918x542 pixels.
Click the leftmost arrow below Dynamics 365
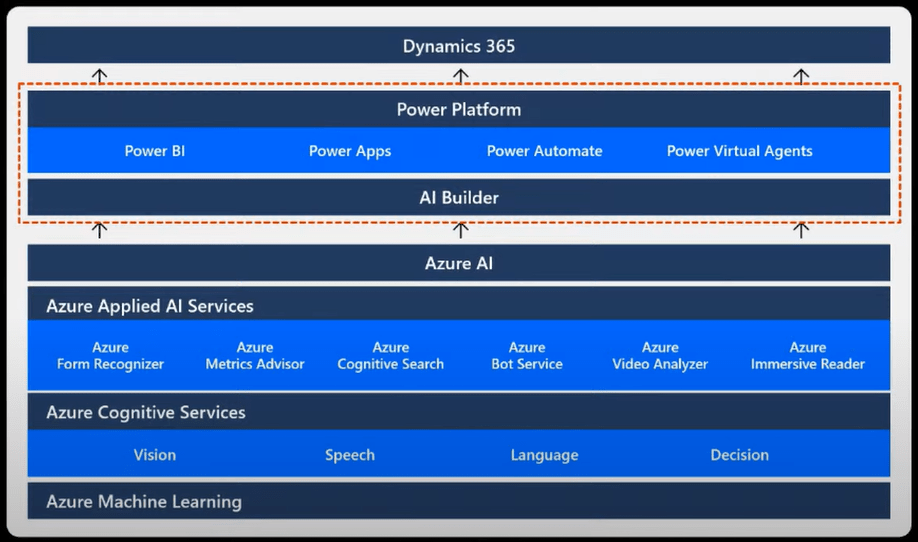tap(99, 76)
